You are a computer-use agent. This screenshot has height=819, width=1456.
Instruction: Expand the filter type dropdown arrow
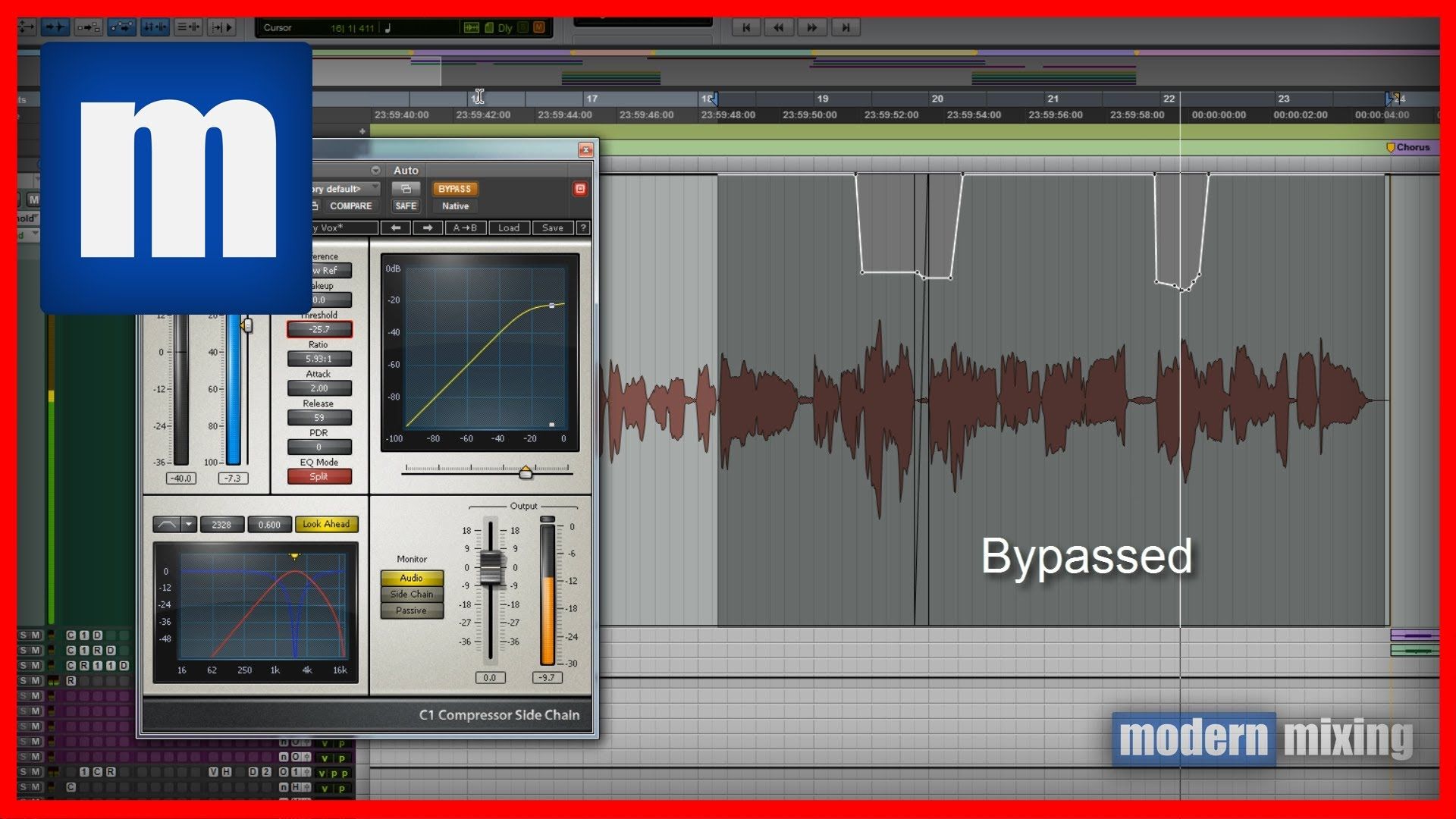tap(190, 524)
